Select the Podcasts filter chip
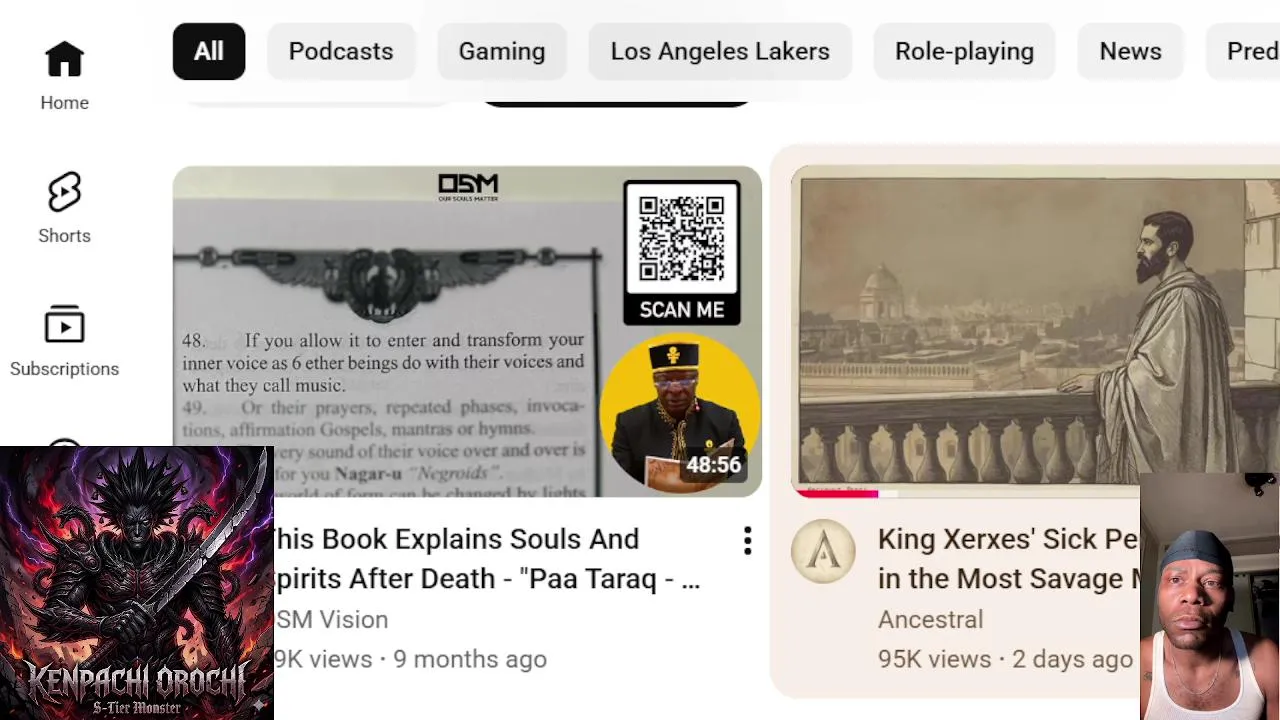This screenshot has height=720, width=1280. pyautogui.click(x=341, y=51)
